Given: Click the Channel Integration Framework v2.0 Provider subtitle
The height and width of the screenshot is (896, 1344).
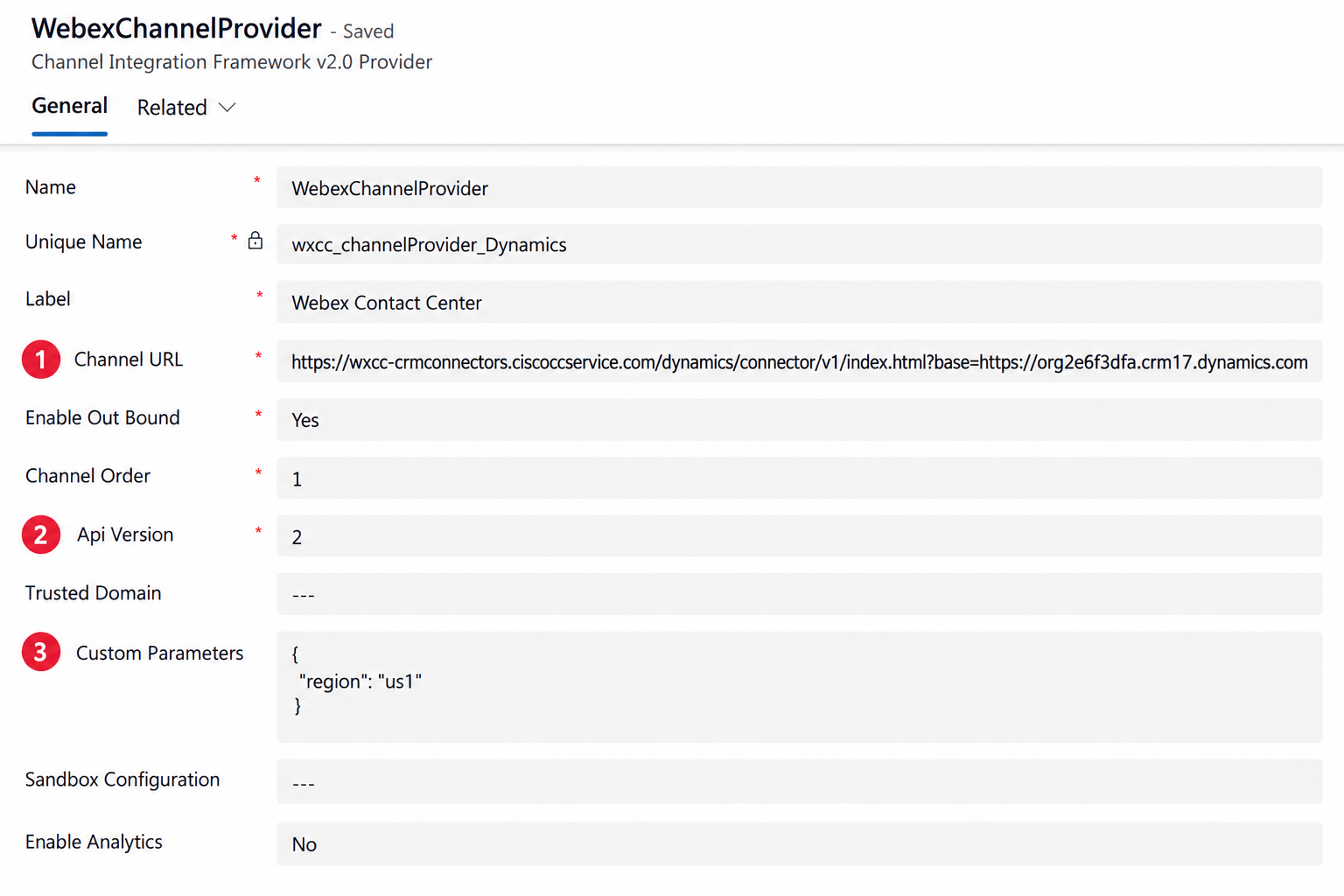Looking at the screenshot, I should point(232,62).
